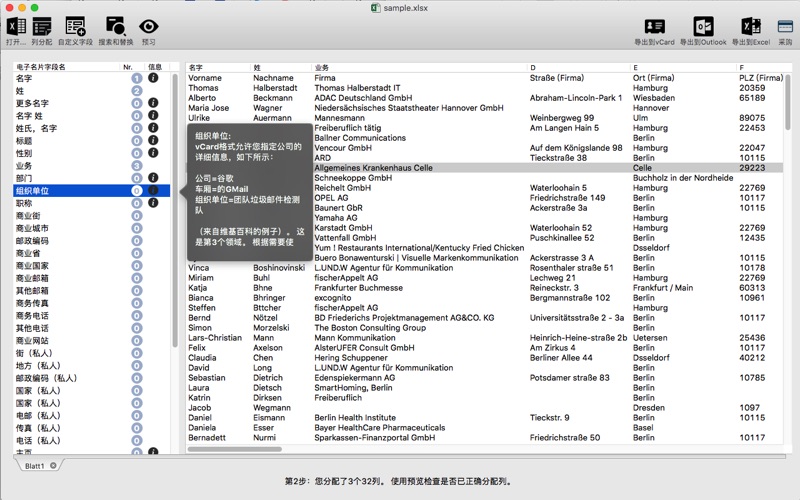Select the 商业网站 field row
Screen dimensions: 800x500
(x=92, y=341)
